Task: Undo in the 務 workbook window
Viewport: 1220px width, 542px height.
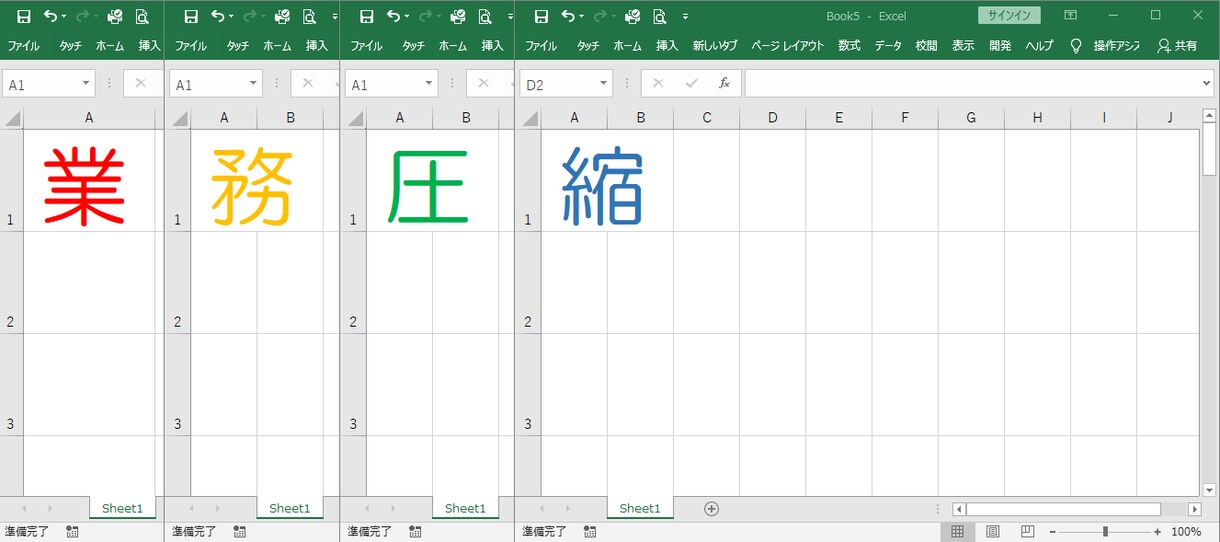Action: click(x=218, y=16)
